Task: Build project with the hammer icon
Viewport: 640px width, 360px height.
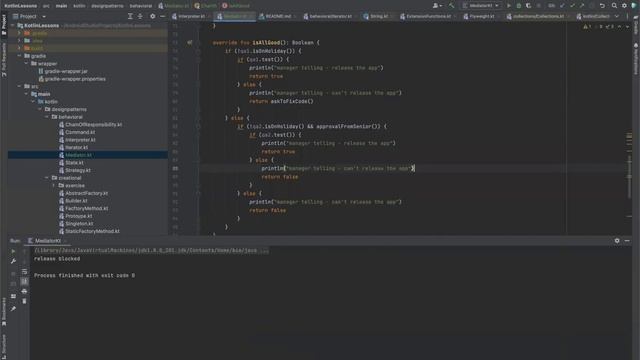Action: coord(451,6)
